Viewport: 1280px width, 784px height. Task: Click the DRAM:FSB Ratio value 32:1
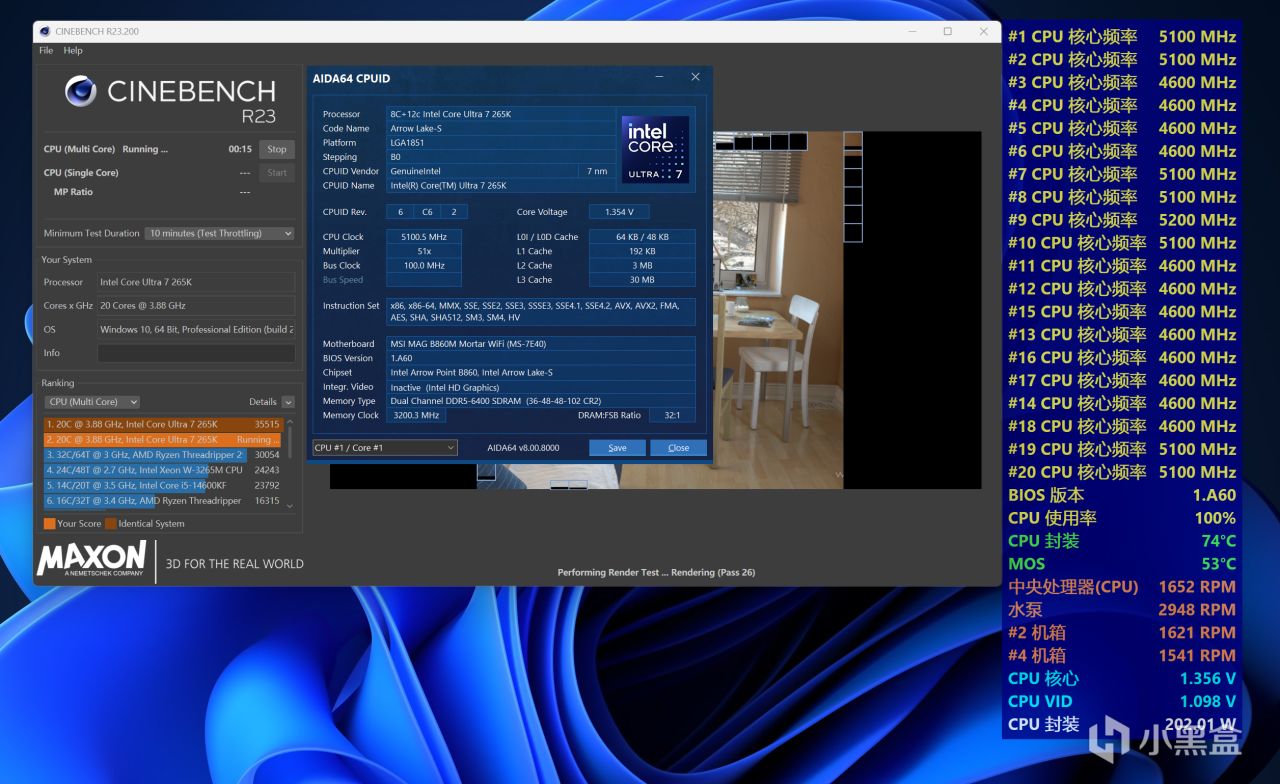(672, 415)
